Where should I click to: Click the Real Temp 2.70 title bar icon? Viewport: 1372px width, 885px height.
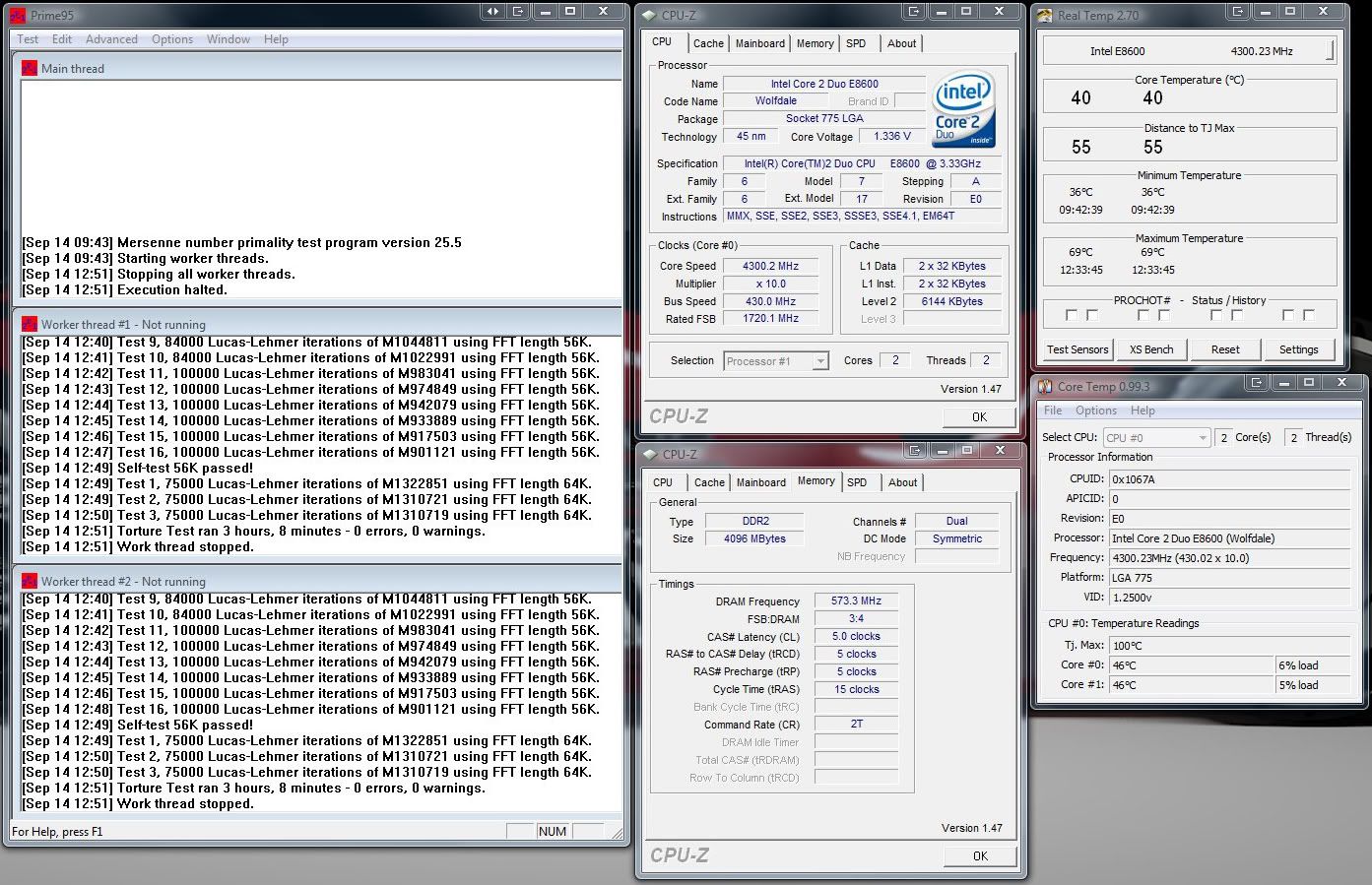tap(1046, 15)
